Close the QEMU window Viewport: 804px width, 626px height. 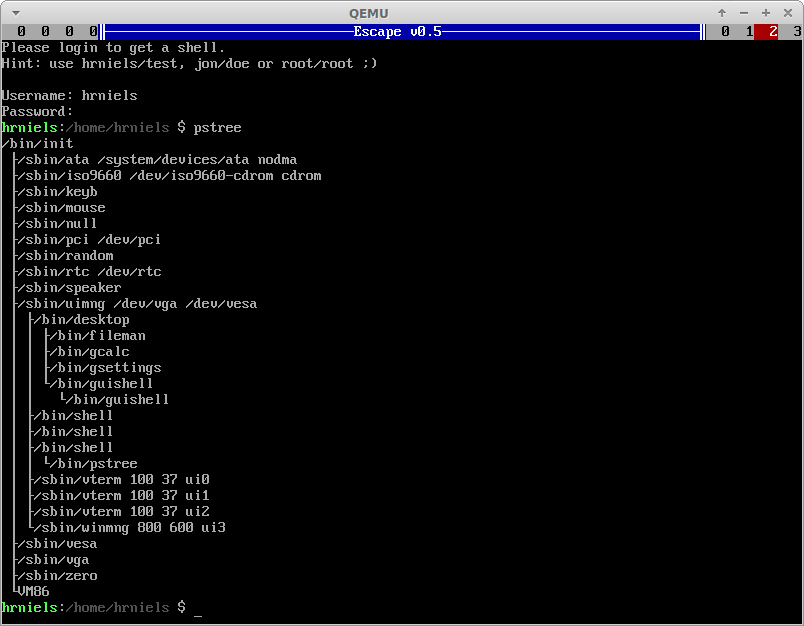coord(788,13)
